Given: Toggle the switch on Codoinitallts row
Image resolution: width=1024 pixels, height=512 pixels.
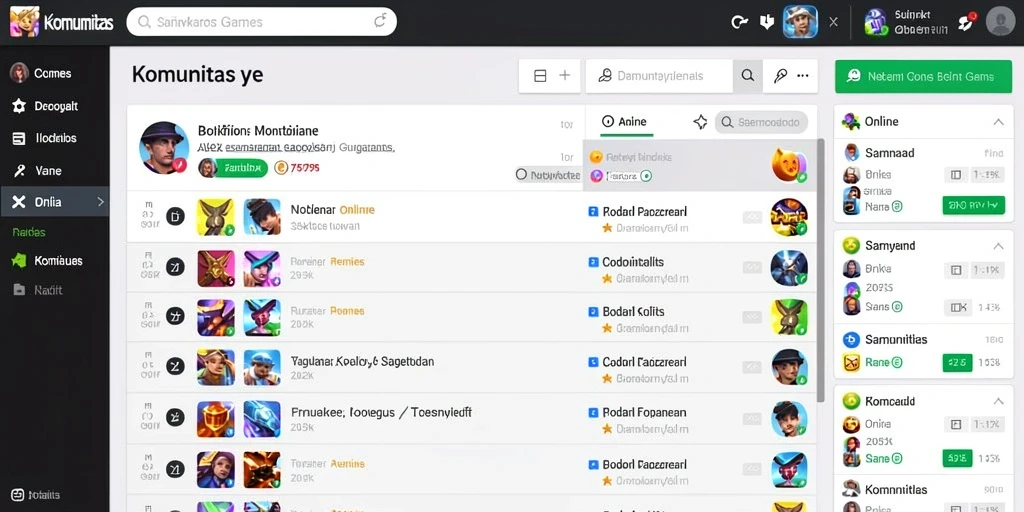Looking at the screenshot, I should [x=752, y=267].
